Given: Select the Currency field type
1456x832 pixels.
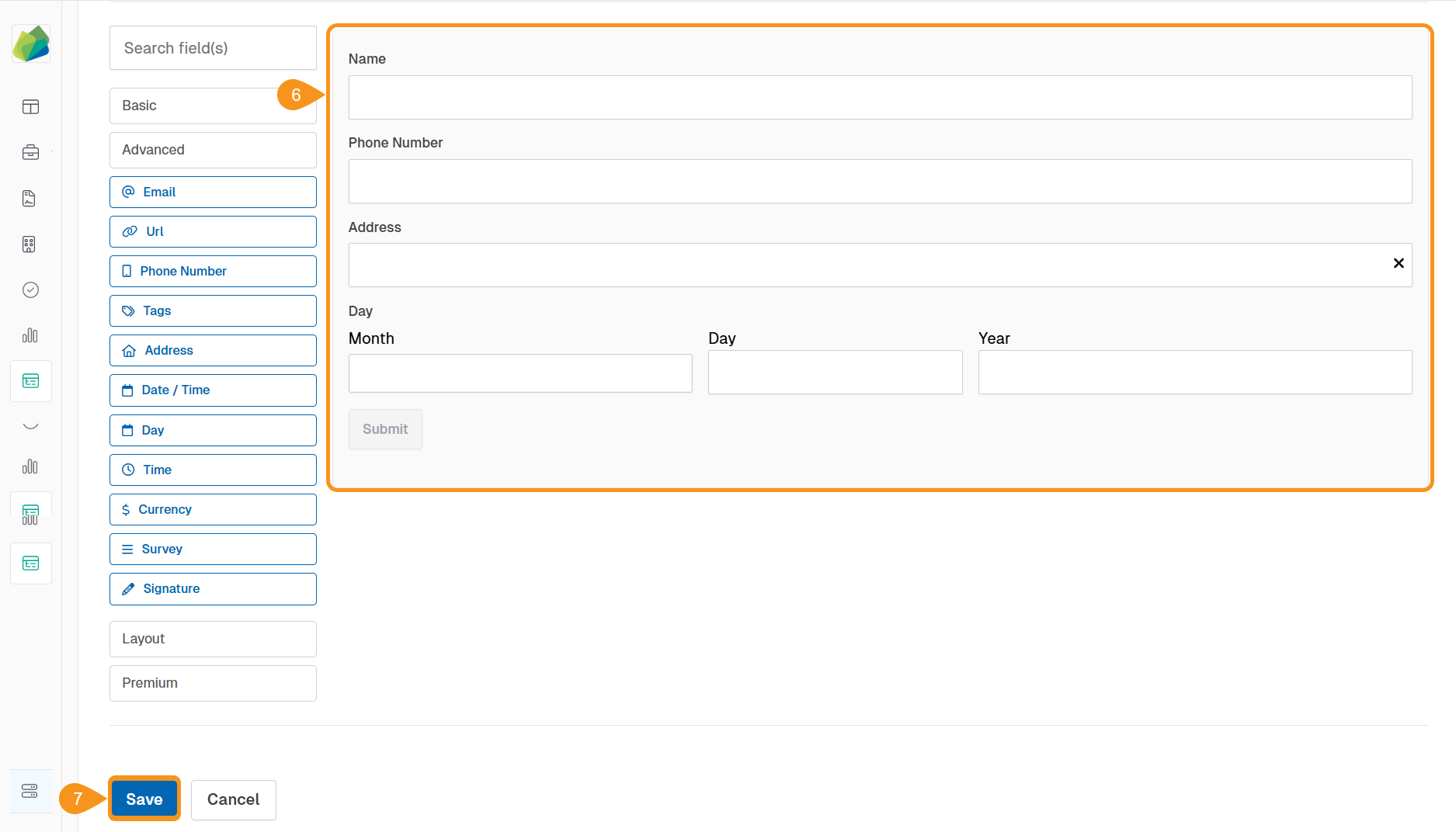Looking at the screenshot, I should click(212, 509).
